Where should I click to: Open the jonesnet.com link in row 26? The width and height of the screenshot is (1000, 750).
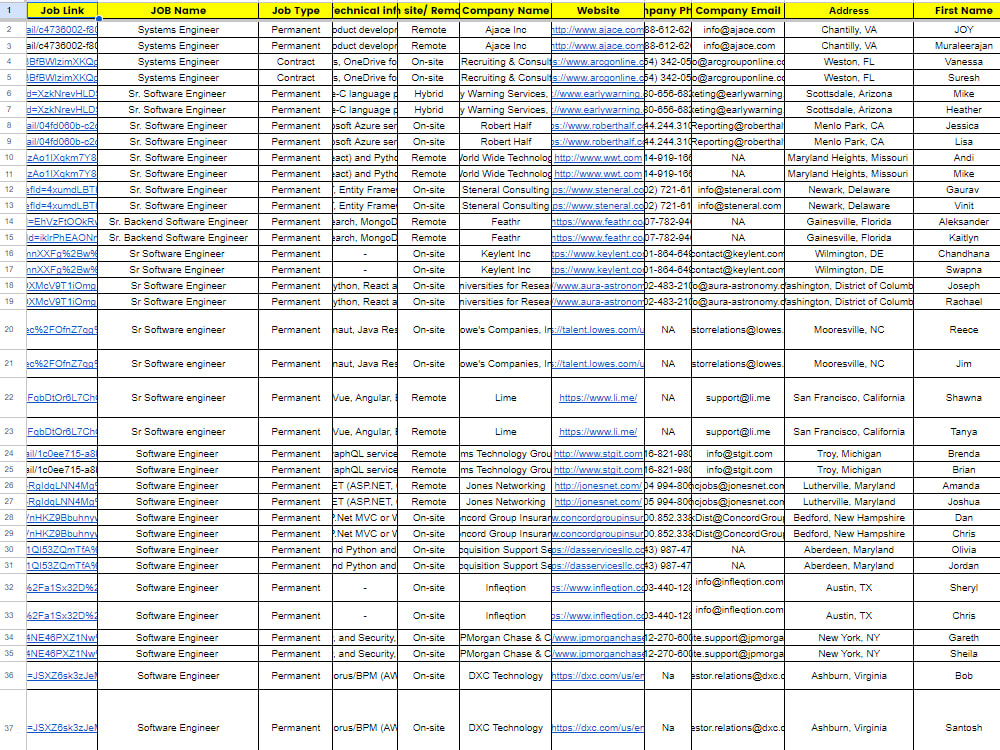(x=598, y=486)
